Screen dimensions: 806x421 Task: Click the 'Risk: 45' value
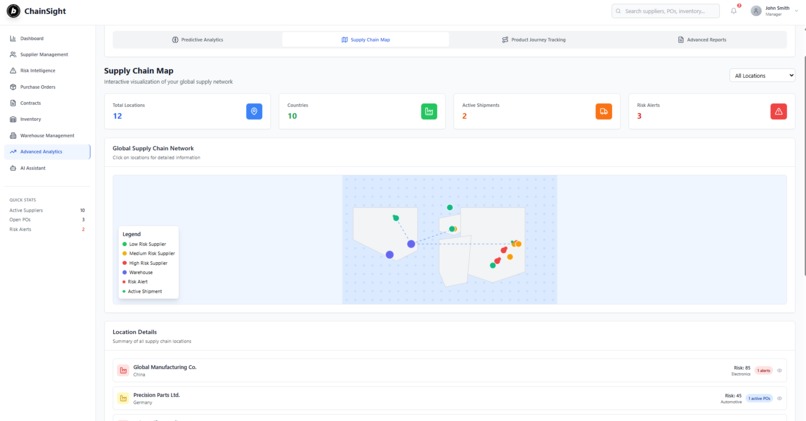[x=733, y=396]
